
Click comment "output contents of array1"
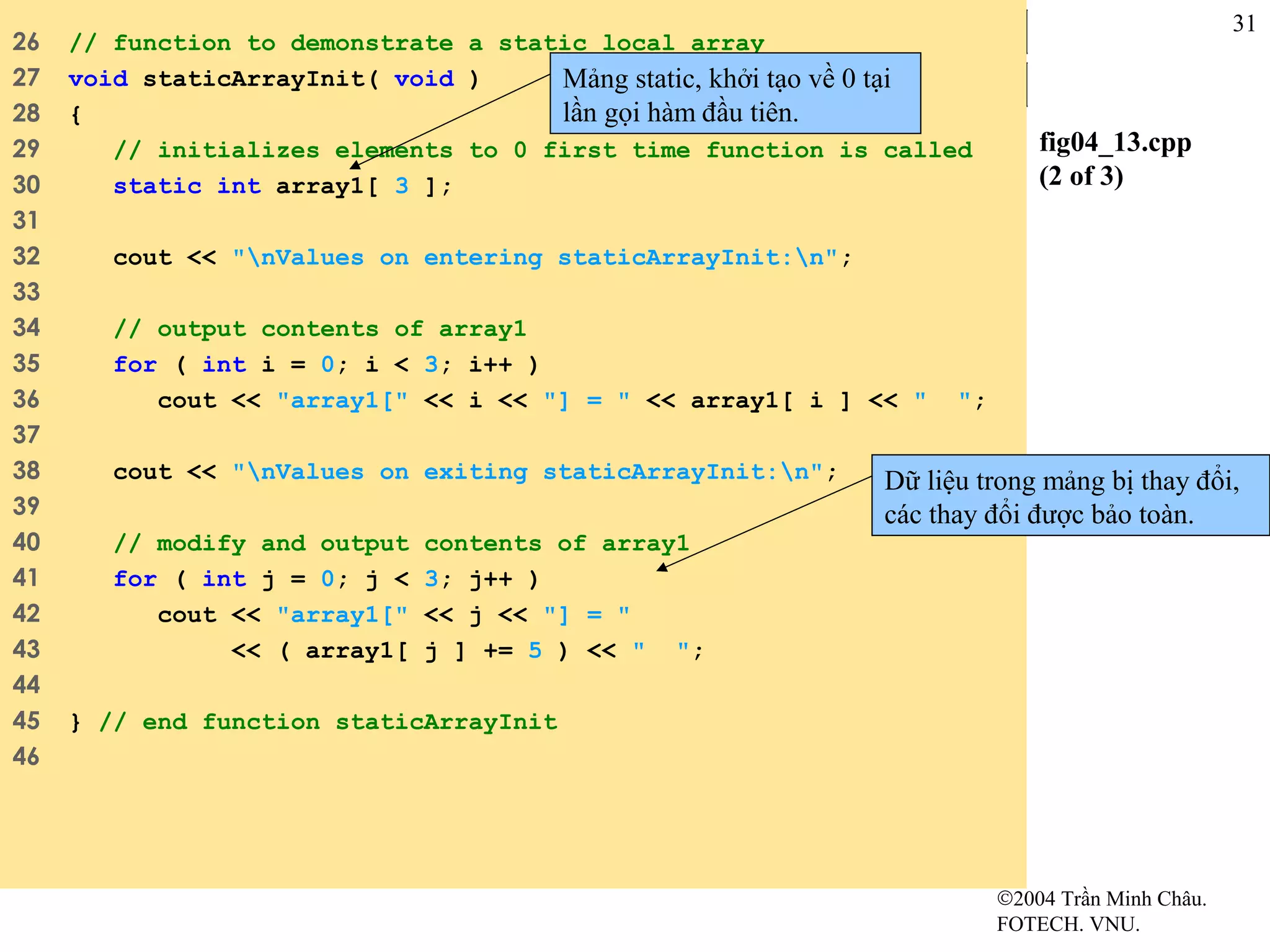click(x=320, y=329)
